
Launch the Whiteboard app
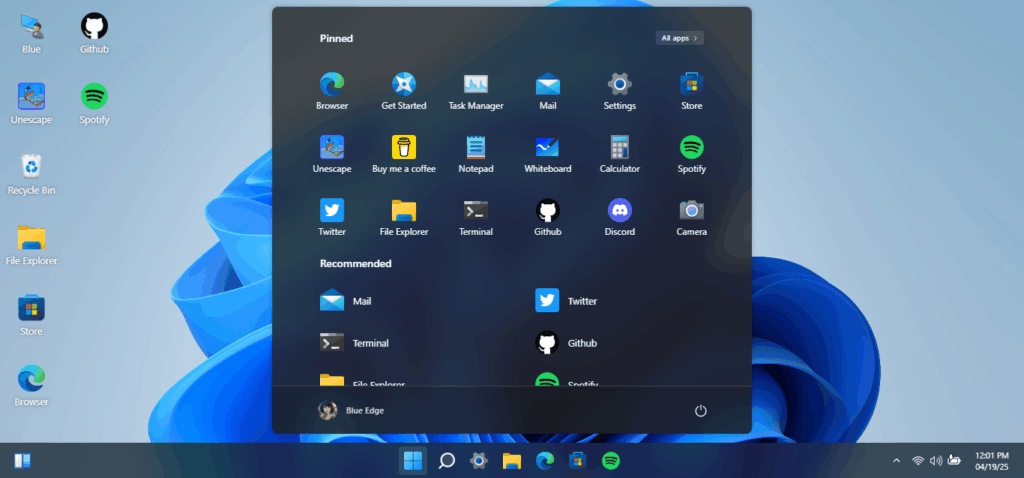[x=547, y=155]
